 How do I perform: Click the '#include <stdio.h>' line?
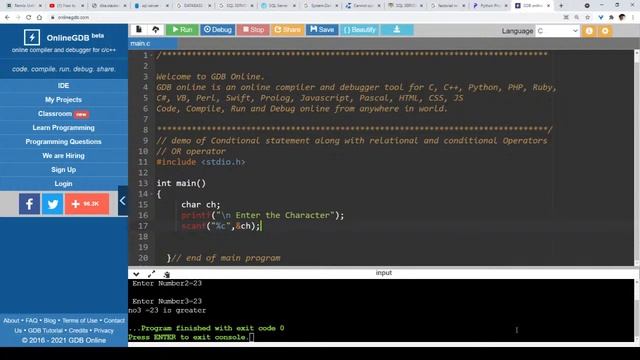201,162
